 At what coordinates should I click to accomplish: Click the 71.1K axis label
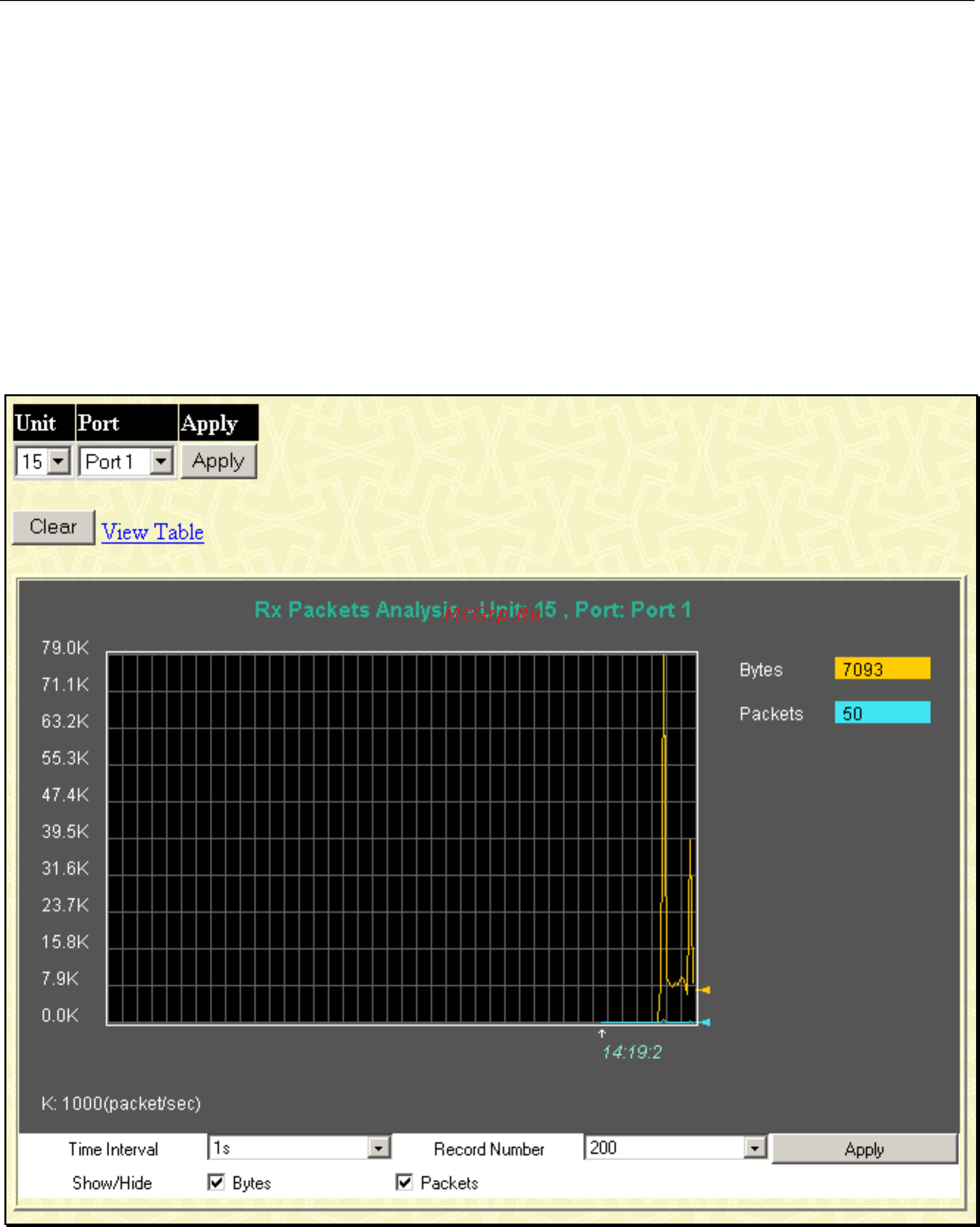pos(65,684)
